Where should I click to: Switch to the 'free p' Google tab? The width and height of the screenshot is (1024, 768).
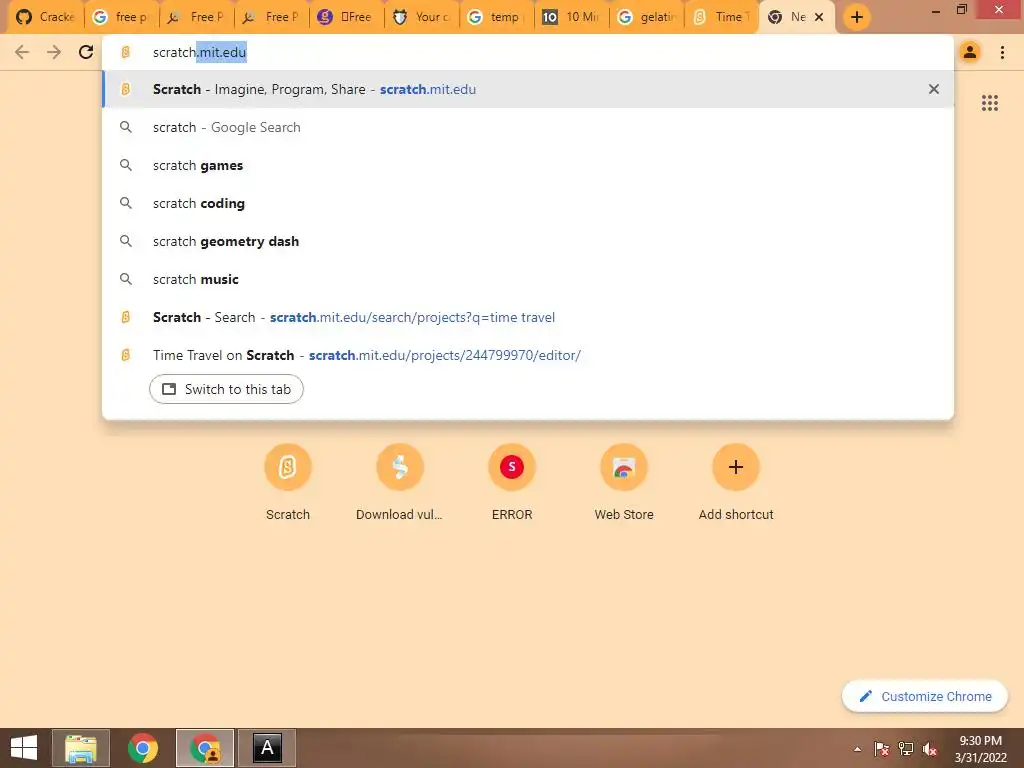121,17
